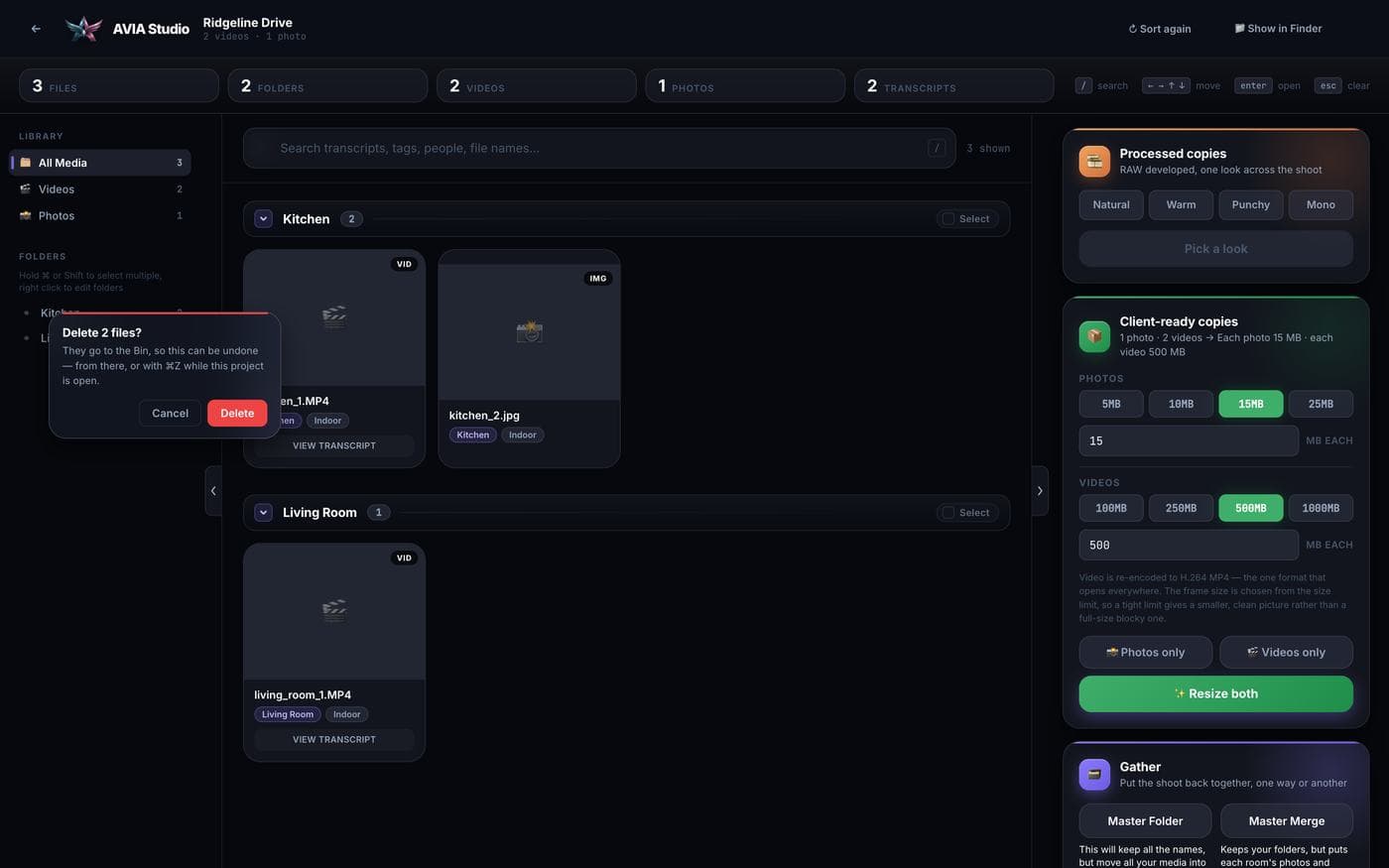Click the clapperboard icon on living_room_1.MP4 thumbnail
The width and height of the screenshot is (1389, 868).
[334, 610]
